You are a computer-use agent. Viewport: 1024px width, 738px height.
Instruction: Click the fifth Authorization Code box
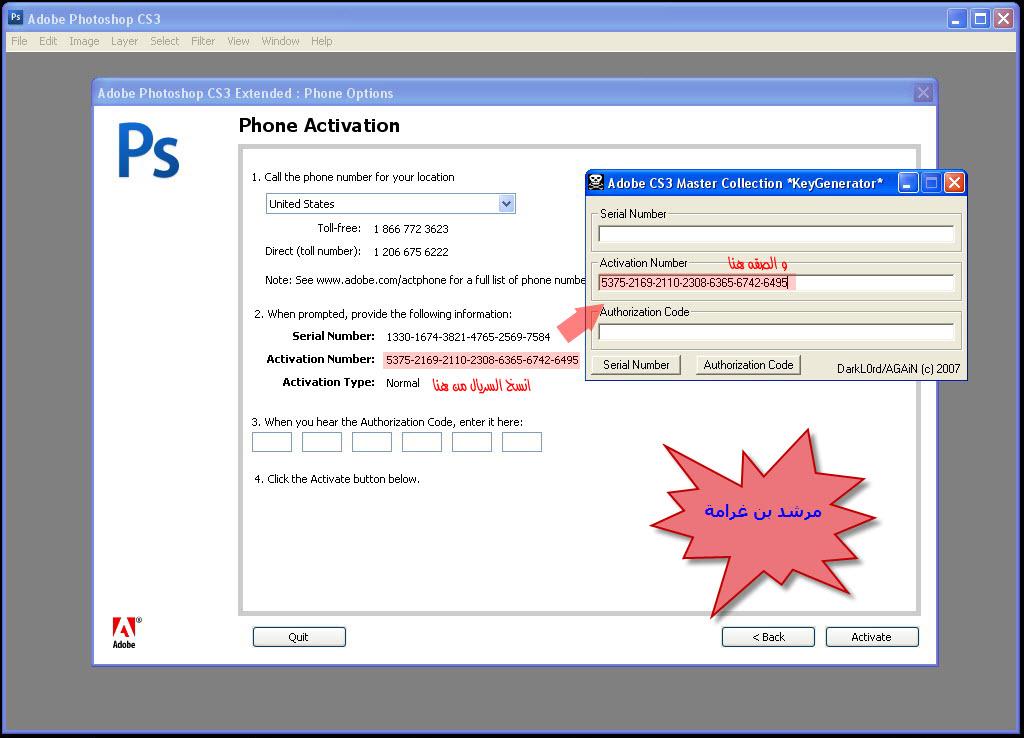pyautogui.click(x=472, y=442)
